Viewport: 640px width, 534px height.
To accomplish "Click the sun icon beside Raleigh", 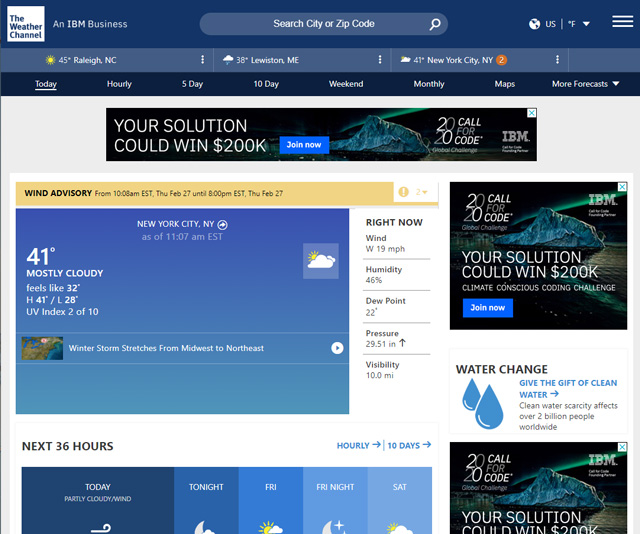I will point(51,60).
